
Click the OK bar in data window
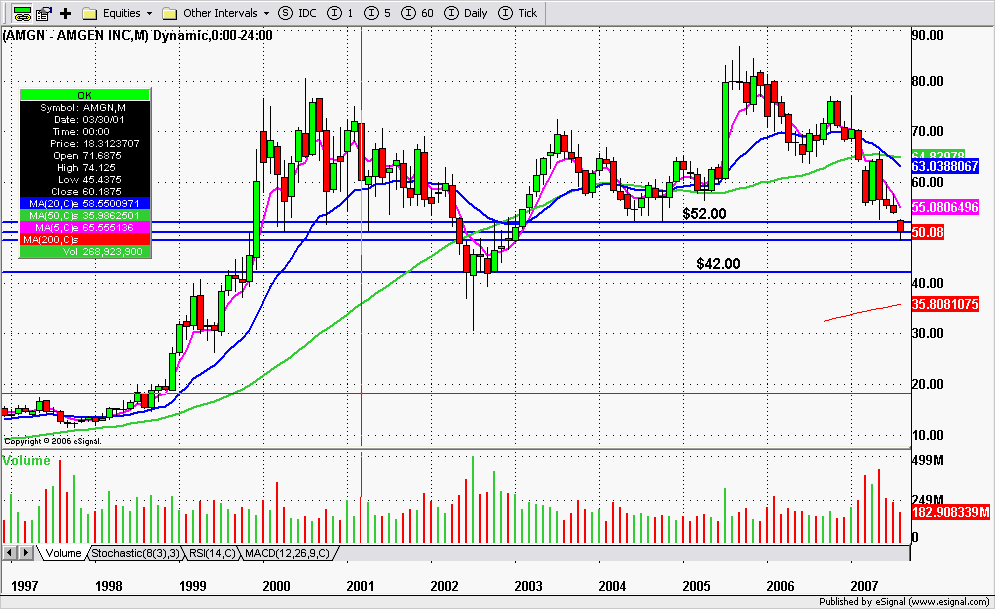click(85, 95)
